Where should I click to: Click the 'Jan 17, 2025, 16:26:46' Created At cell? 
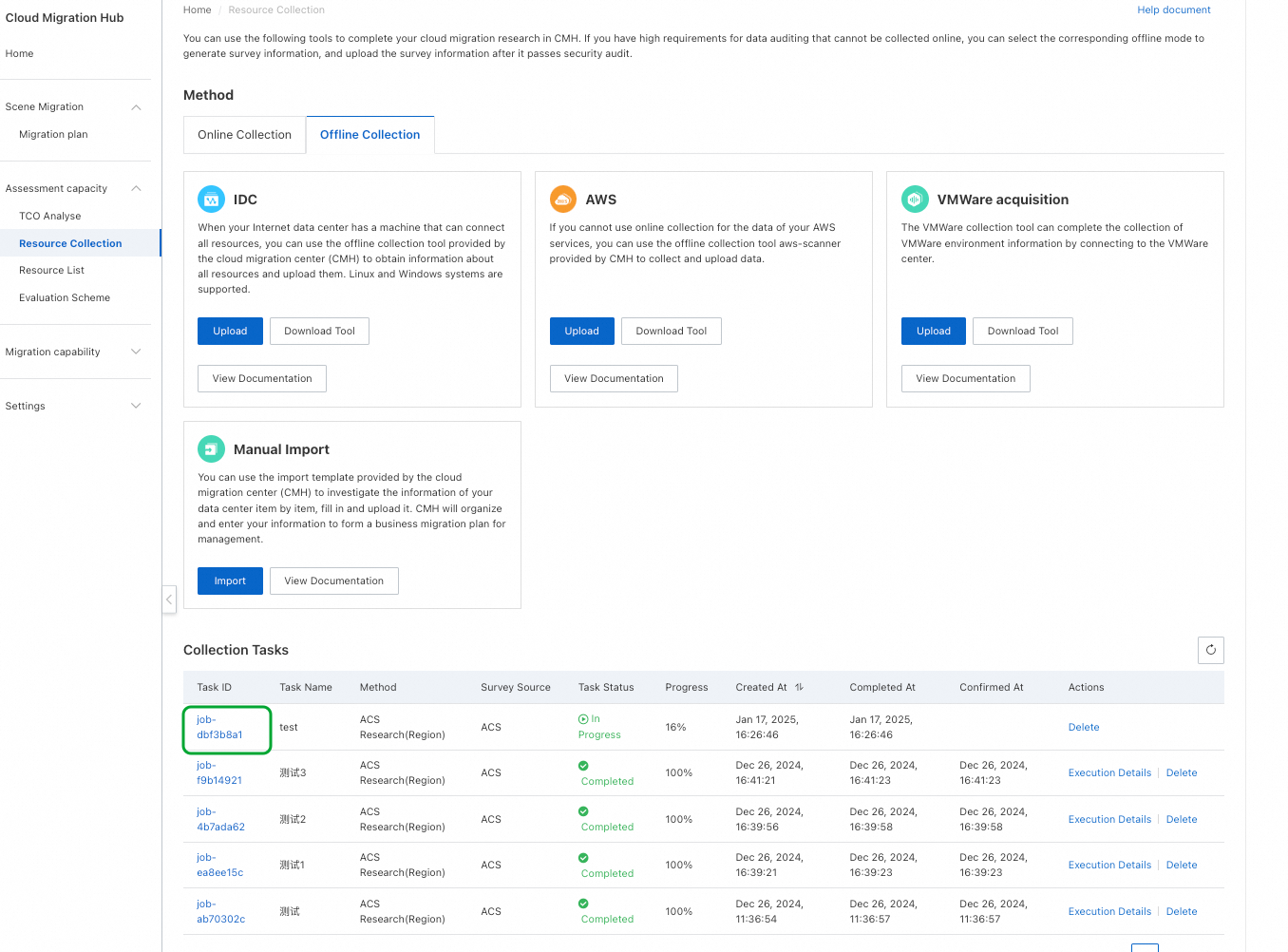click(x=767, y=728)
